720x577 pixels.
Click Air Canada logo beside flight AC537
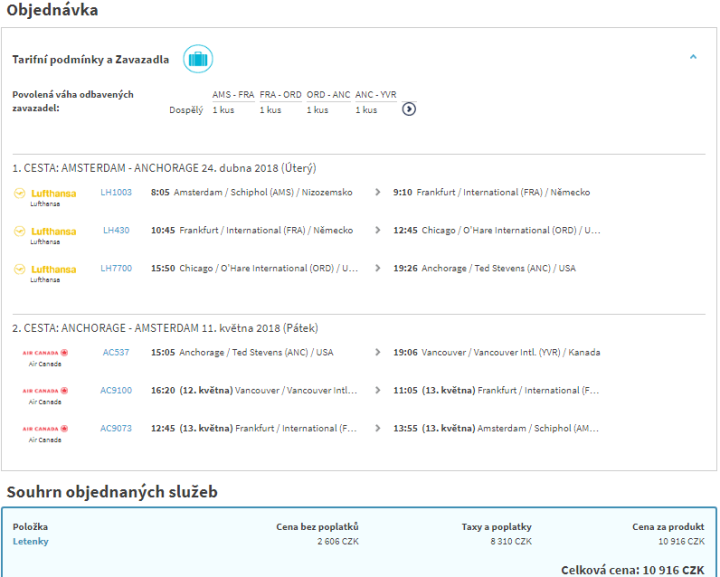click(x=45, y=353)
